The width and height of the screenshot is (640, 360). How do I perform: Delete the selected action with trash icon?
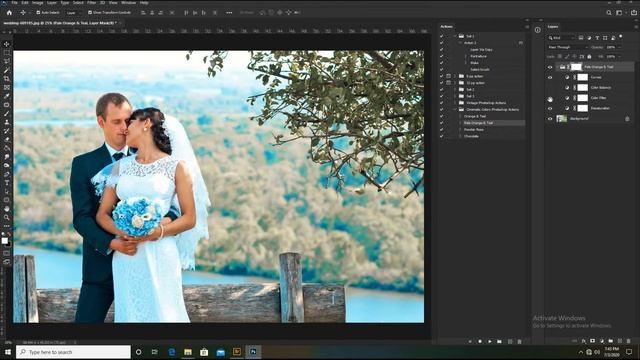click(519, 341)
